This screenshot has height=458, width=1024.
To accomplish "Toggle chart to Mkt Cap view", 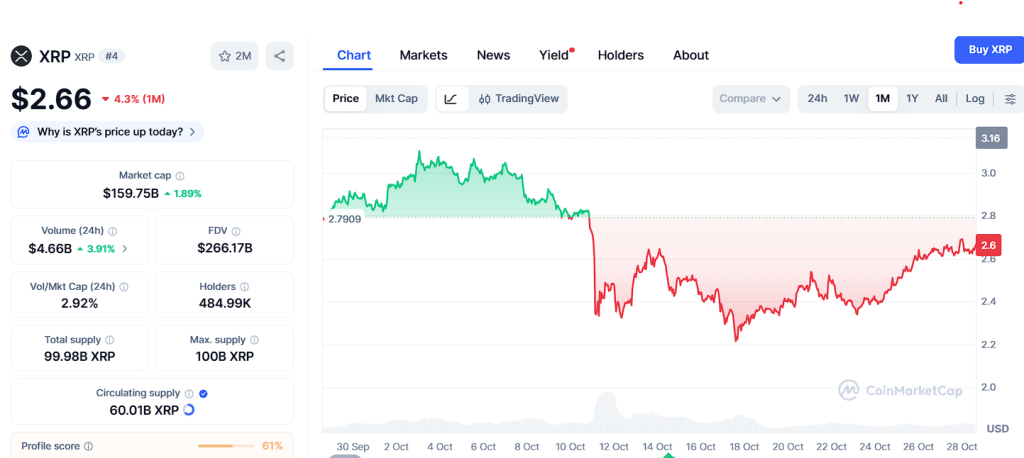I will (x=396, y=99).
